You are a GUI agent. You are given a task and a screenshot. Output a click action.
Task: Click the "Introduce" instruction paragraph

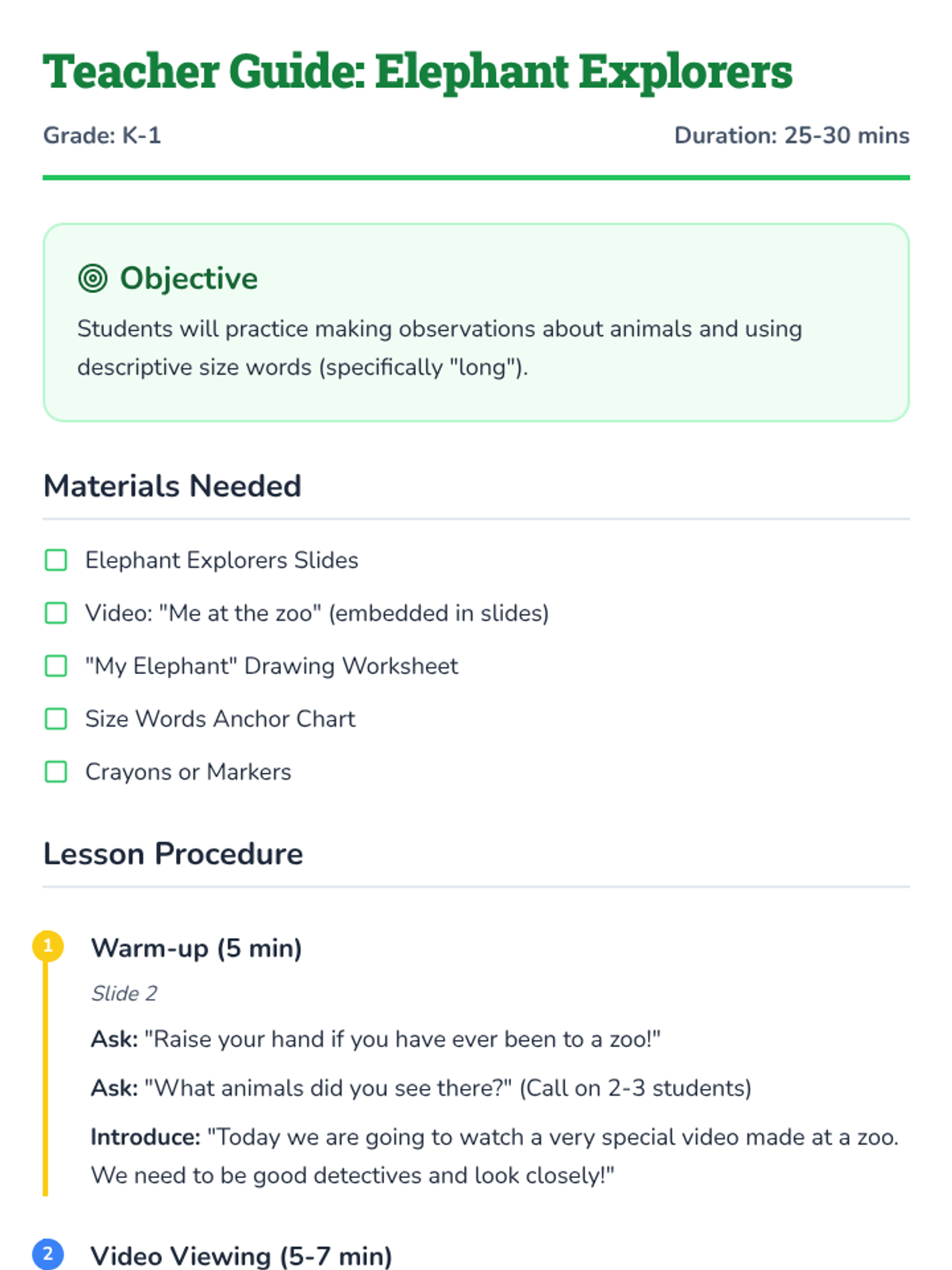tap(494, 1156)
